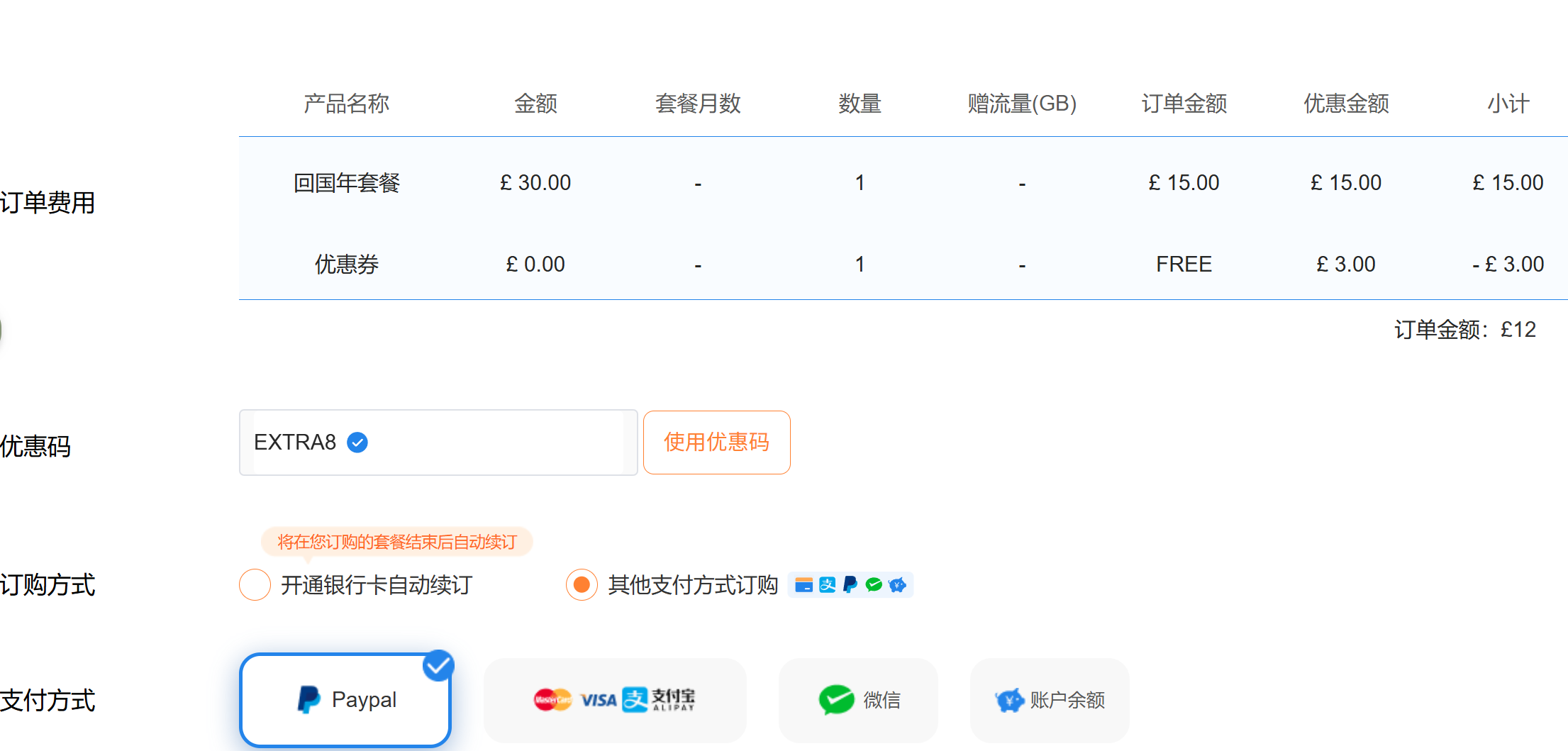
Task: Click the checkmark badge on Paypal card
Action: point(438,665)
